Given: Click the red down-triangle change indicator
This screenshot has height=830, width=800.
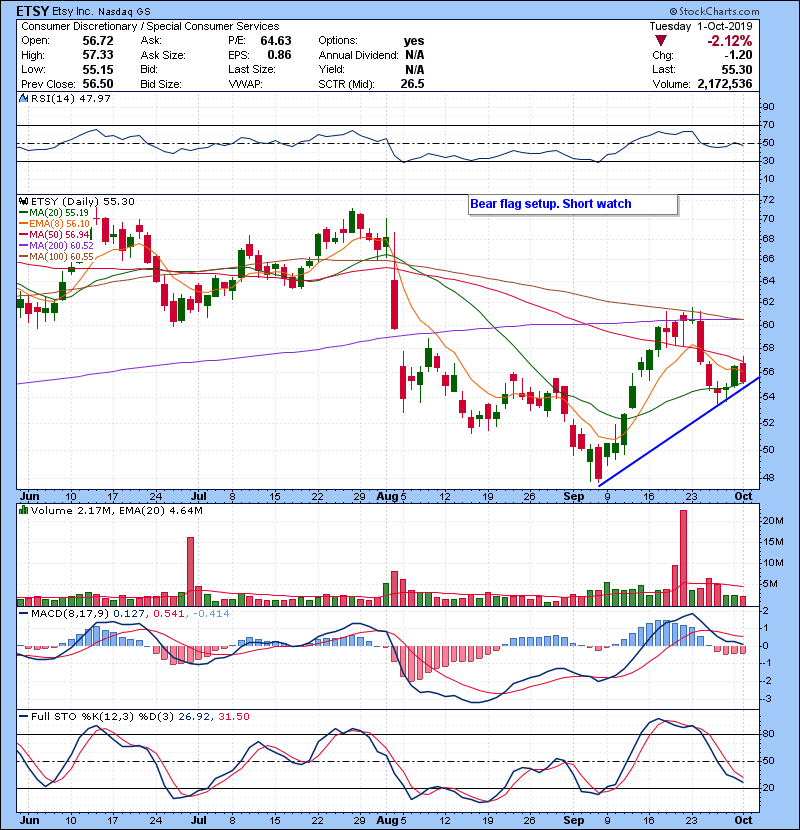Looking at the screenshot, I should 660,41.
